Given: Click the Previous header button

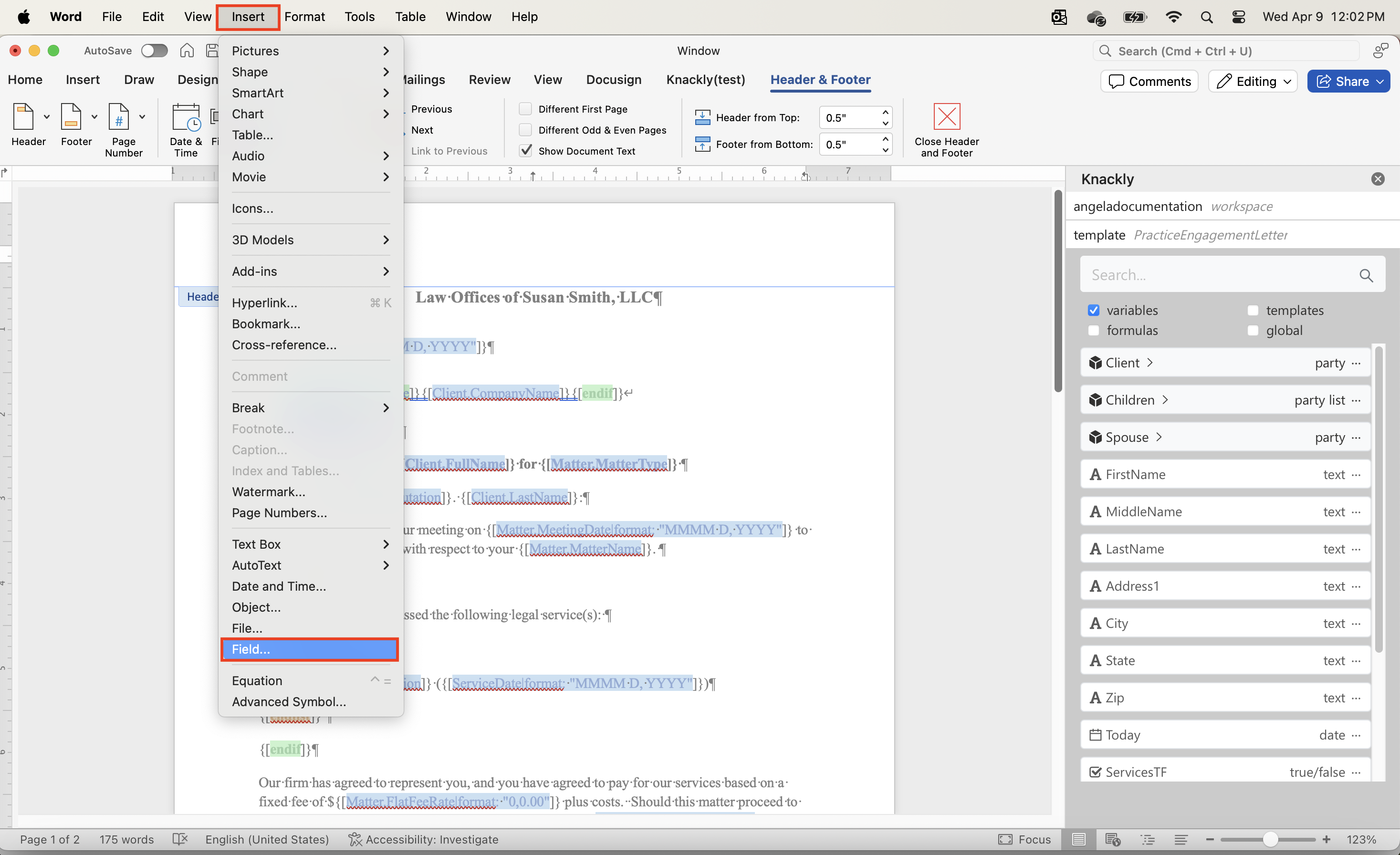Looking at the screenshot, I should tap(431, 108).
